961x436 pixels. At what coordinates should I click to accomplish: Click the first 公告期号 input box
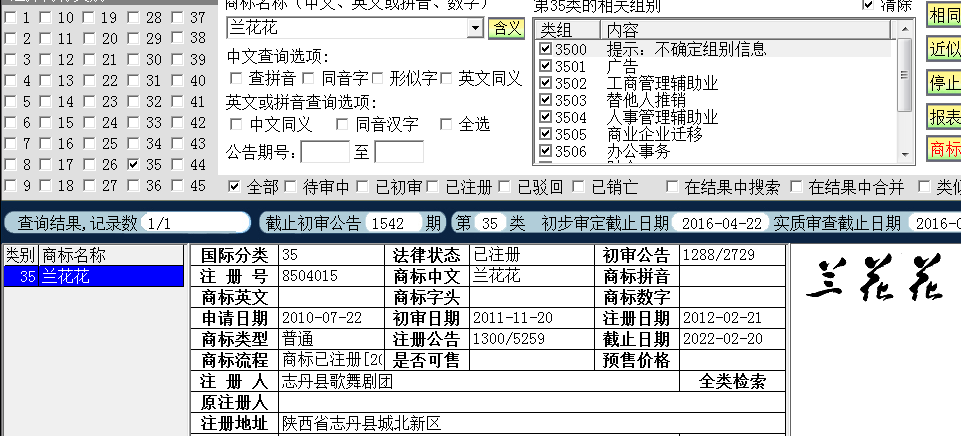click(325, 152)
